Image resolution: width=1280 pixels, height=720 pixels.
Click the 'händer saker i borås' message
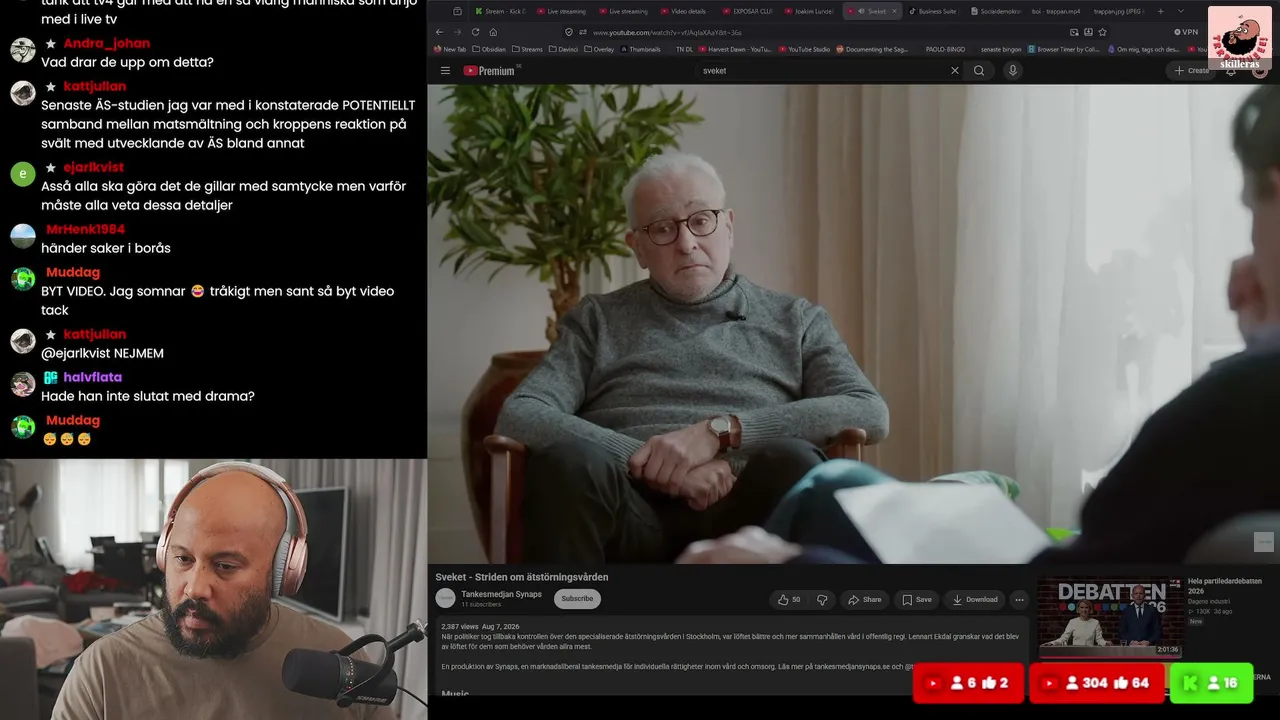106,248
